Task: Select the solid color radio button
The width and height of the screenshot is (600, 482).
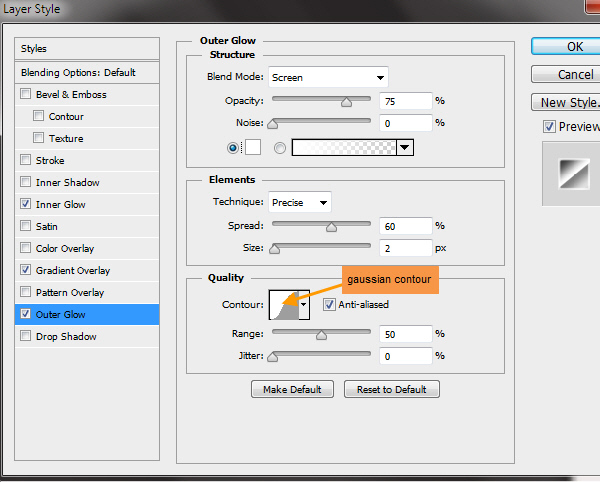Action: coord(234,147)
